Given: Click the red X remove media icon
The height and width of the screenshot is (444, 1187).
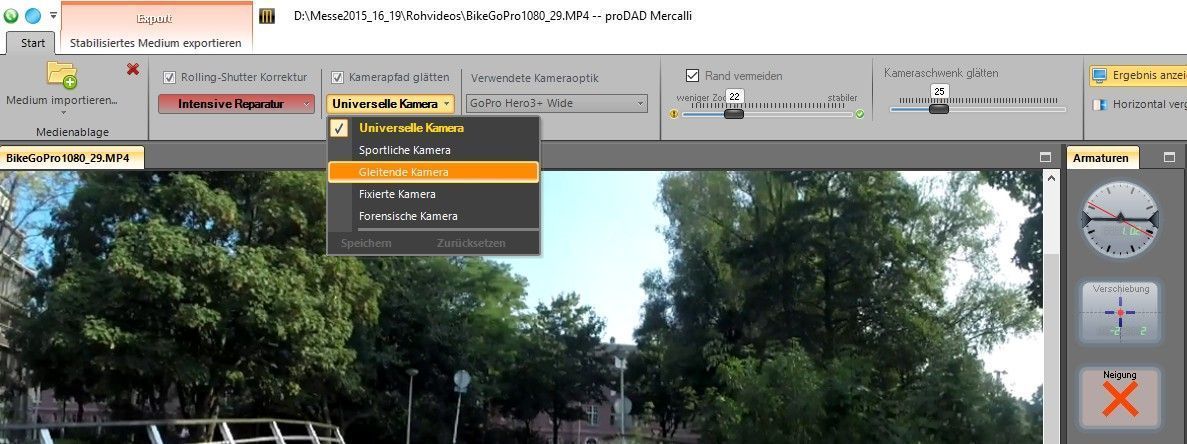Looking at the screenshot, I should click(x=133, y=69).
